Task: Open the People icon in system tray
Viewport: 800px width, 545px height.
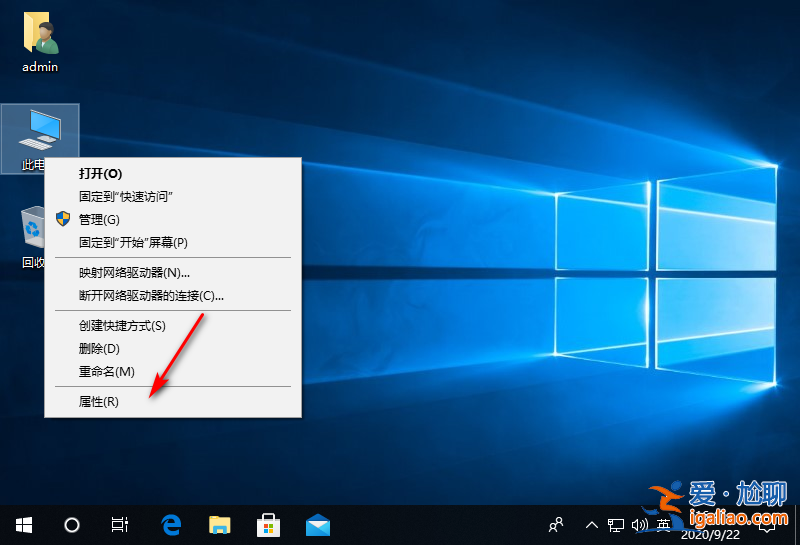Action: tap(556, 525)
